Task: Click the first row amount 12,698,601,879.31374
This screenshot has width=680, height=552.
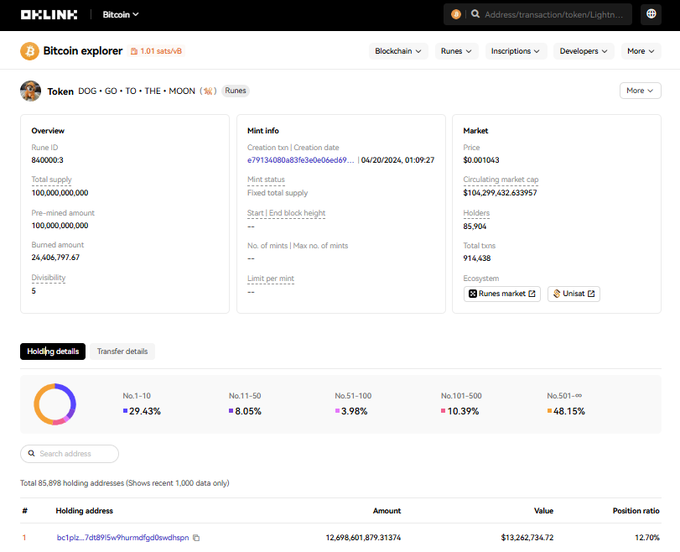Action: tap(363, 538)
